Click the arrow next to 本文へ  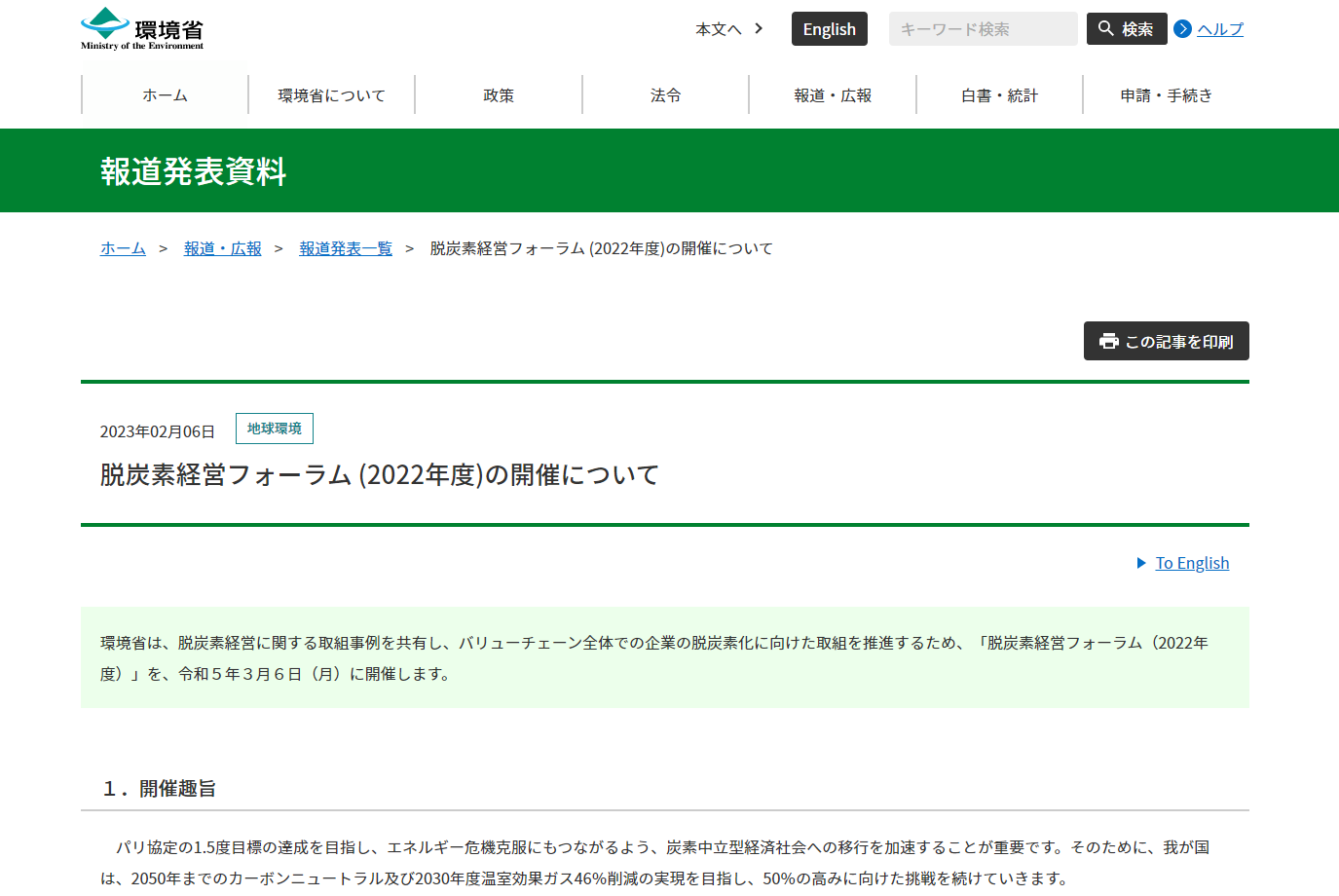[x=758, y=29]
